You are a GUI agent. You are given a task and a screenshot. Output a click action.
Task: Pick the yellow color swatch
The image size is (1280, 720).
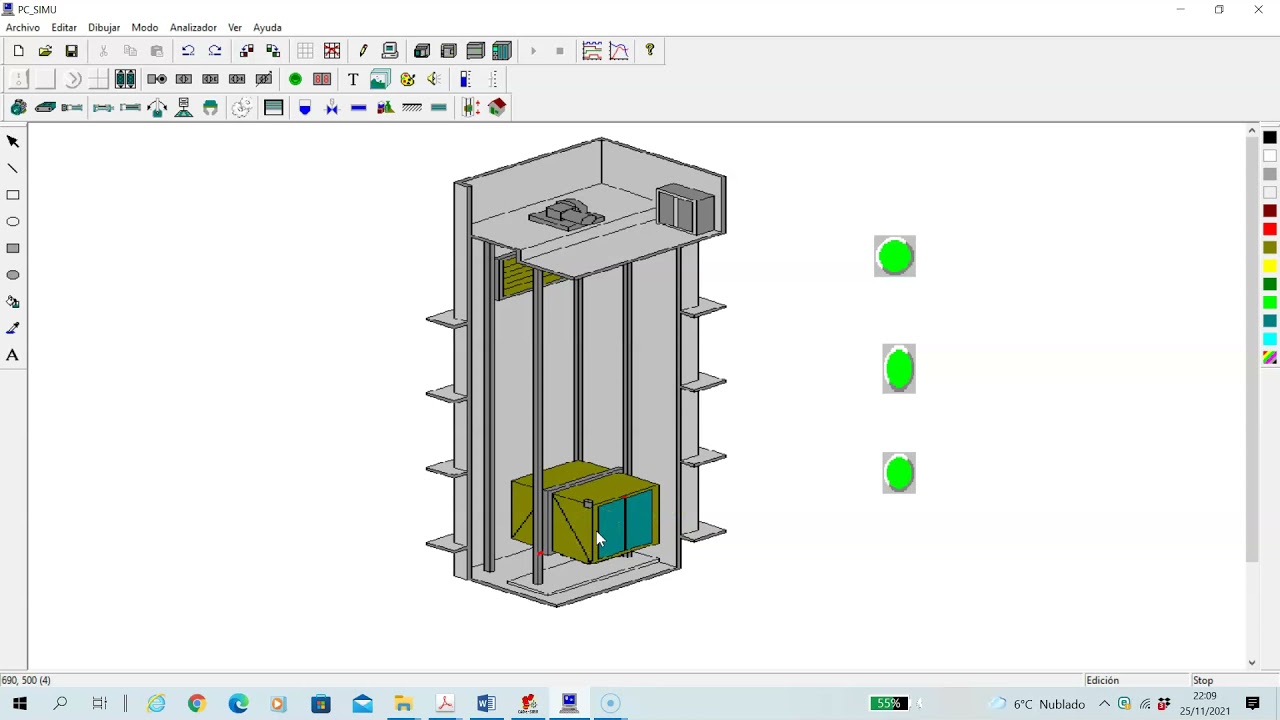tap(1270, 266)
